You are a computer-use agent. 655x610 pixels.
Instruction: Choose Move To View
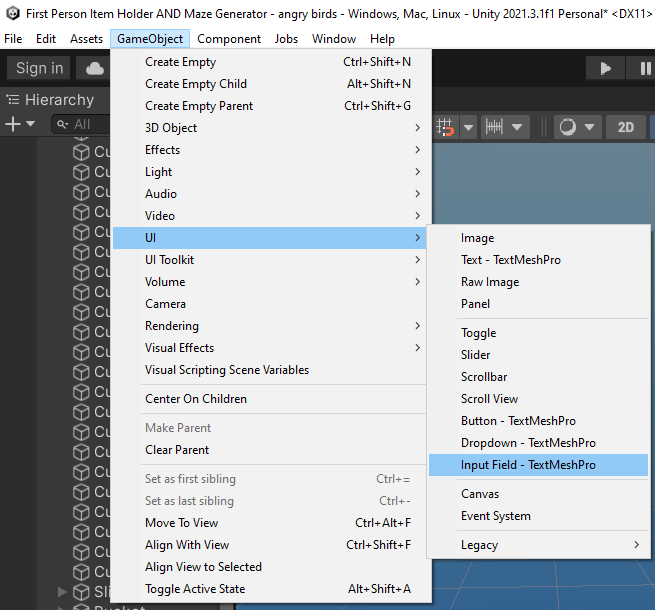(269, 523)
